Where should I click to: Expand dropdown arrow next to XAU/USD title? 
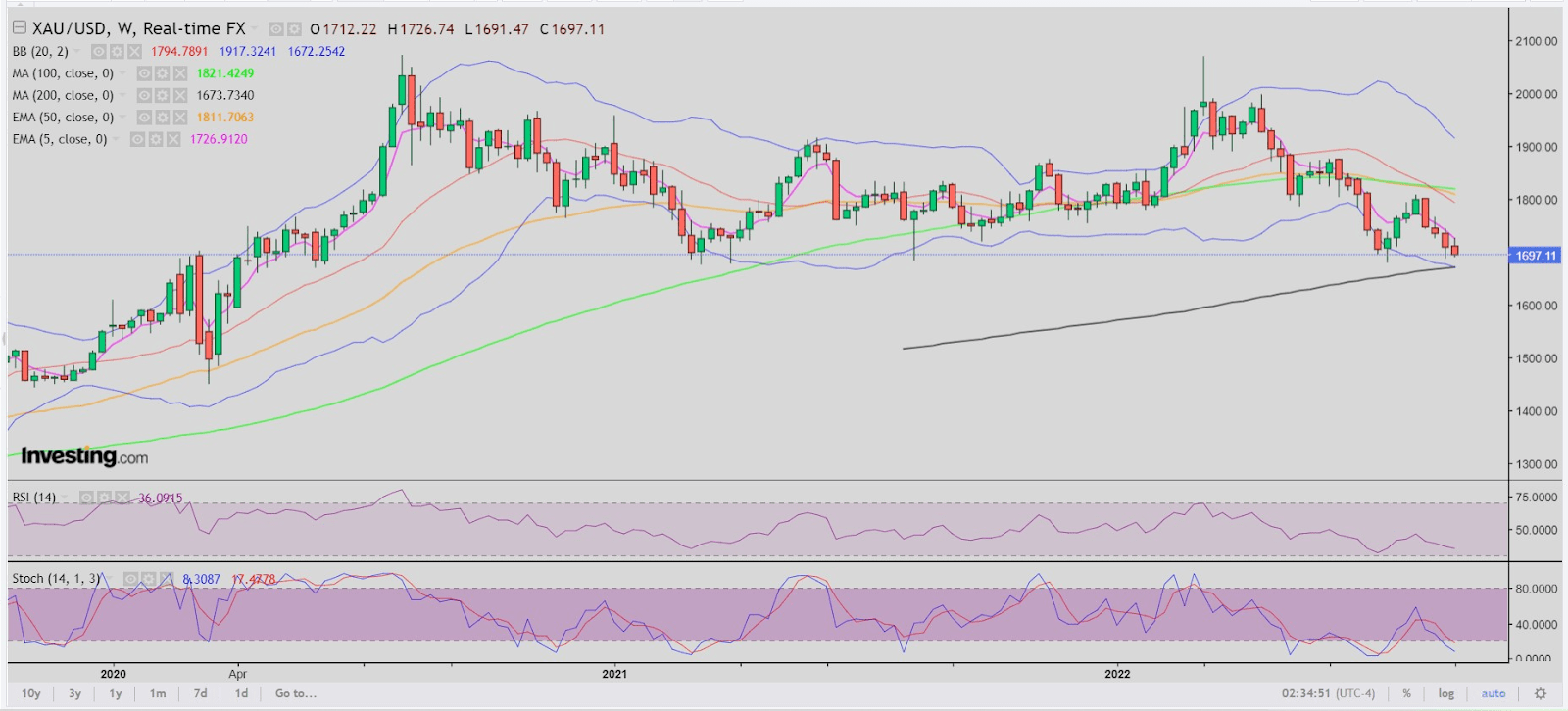(x=256, y=29)
